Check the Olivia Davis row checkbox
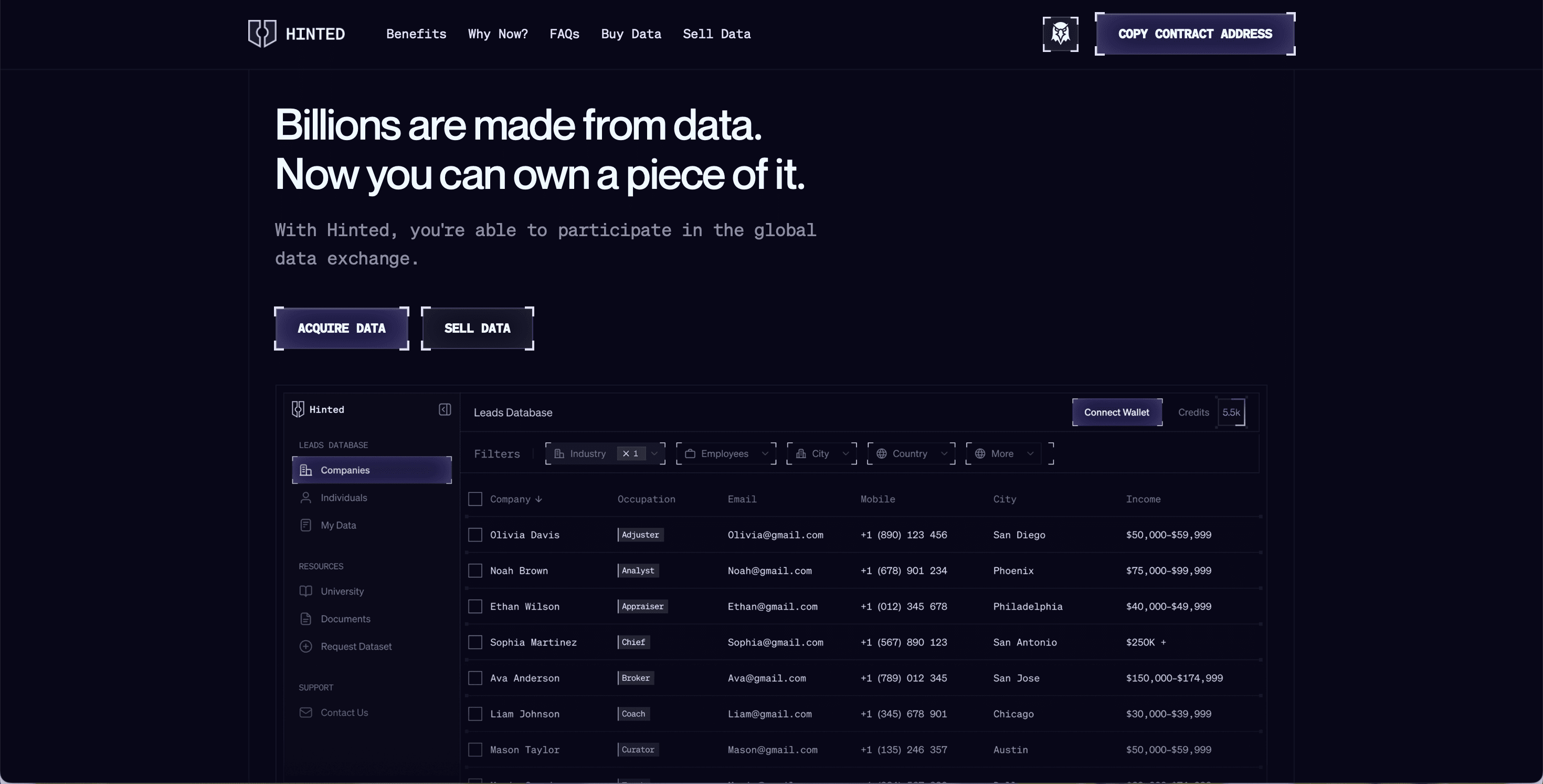Viewport: 1543px width, 784px height. (475, 535)
